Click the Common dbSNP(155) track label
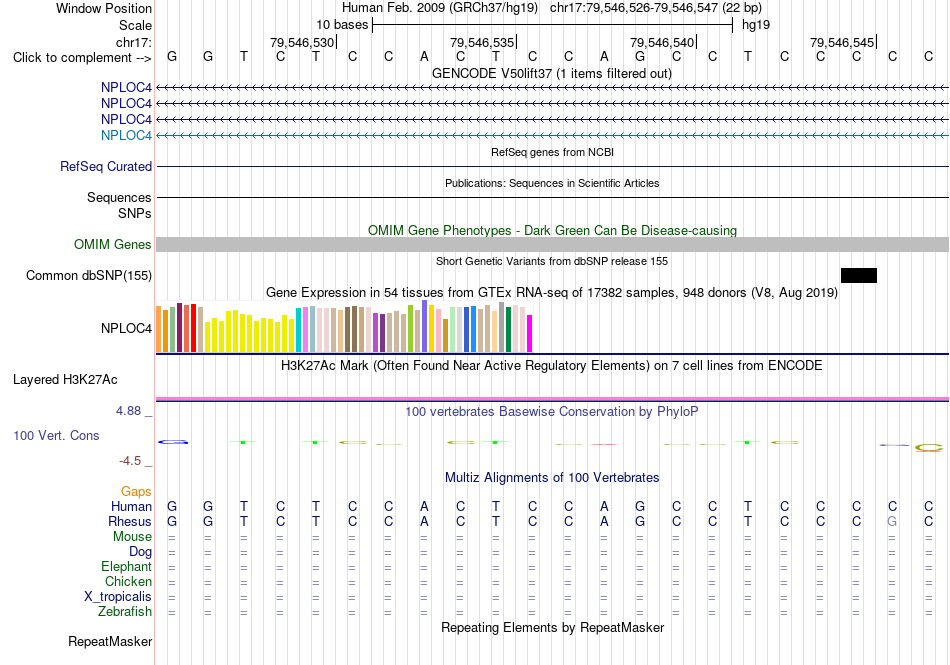The image size is (950, 665). pyautogui.click(x=88, y=276)
